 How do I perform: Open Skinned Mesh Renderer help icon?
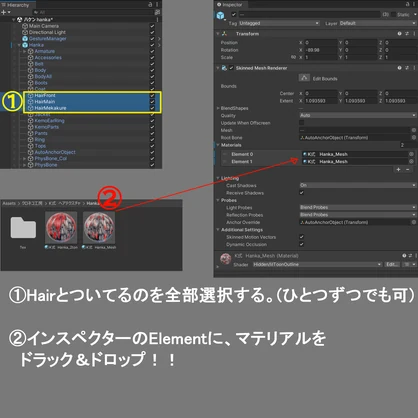click(399, 68)
